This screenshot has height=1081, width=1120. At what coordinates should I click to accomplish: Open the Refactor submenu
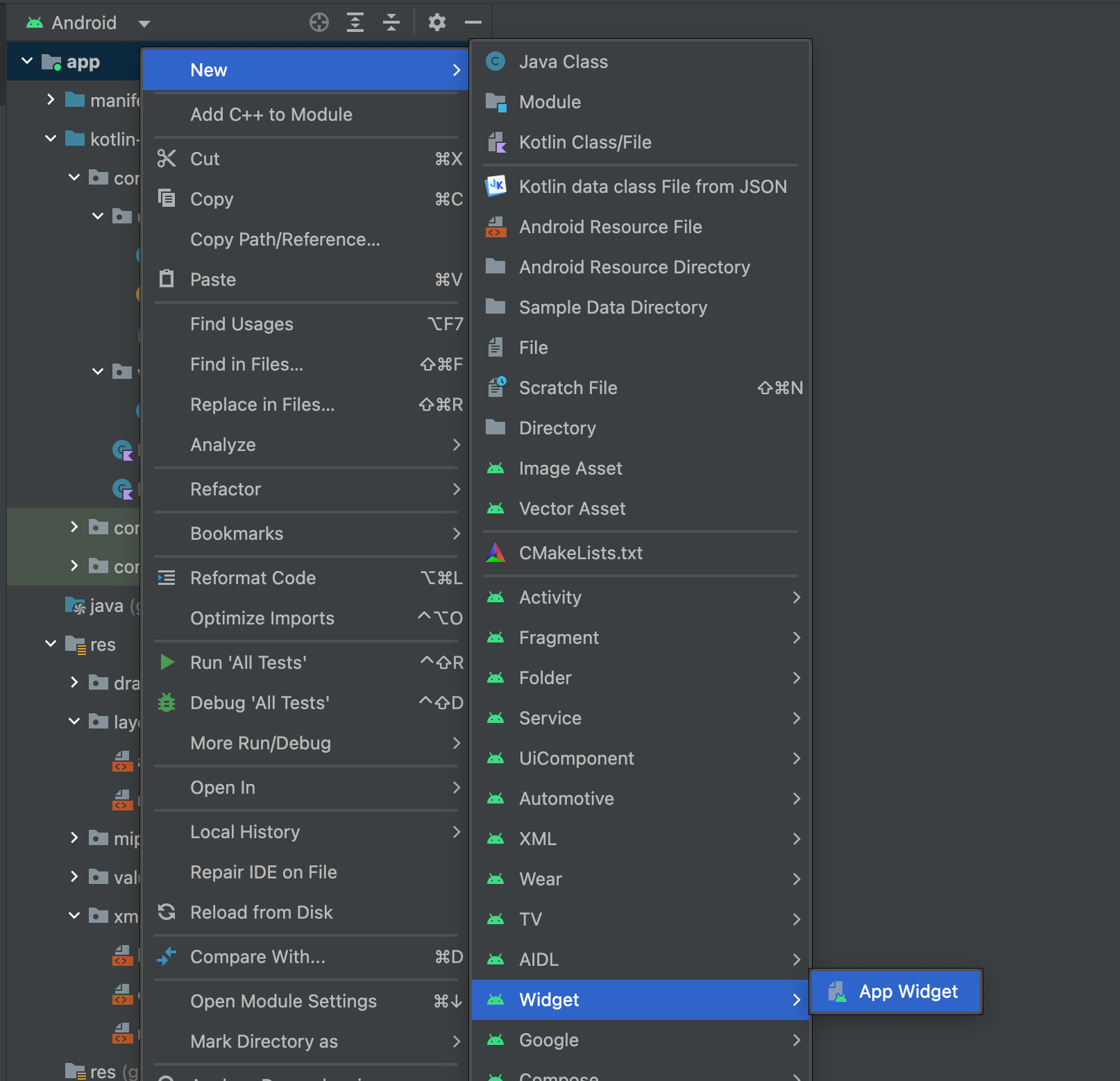point(305,489)
